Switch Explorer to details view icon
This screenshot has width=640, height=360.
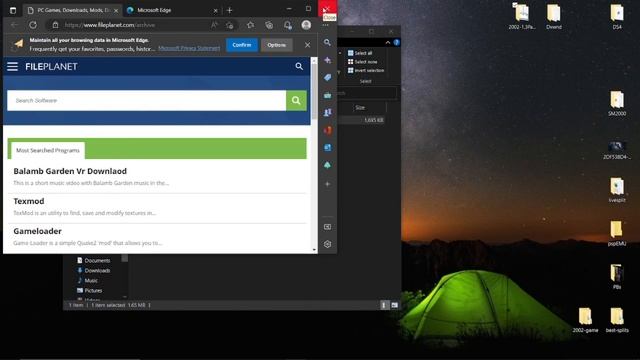pos(384,305)
